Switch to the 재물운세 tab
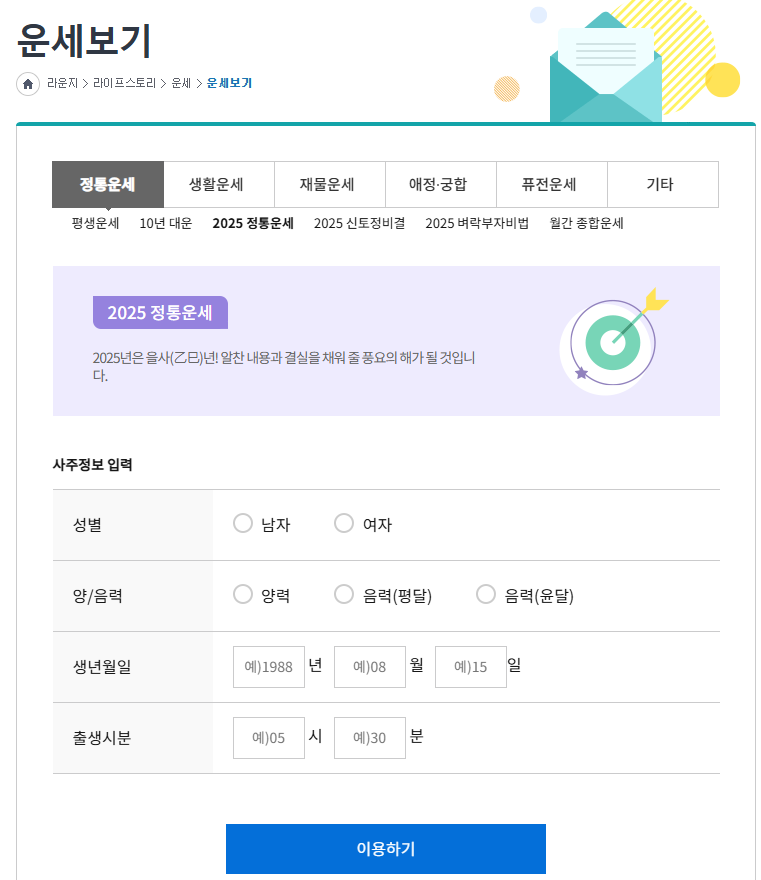Screen dimensions: 761x880 coord(330,184)
